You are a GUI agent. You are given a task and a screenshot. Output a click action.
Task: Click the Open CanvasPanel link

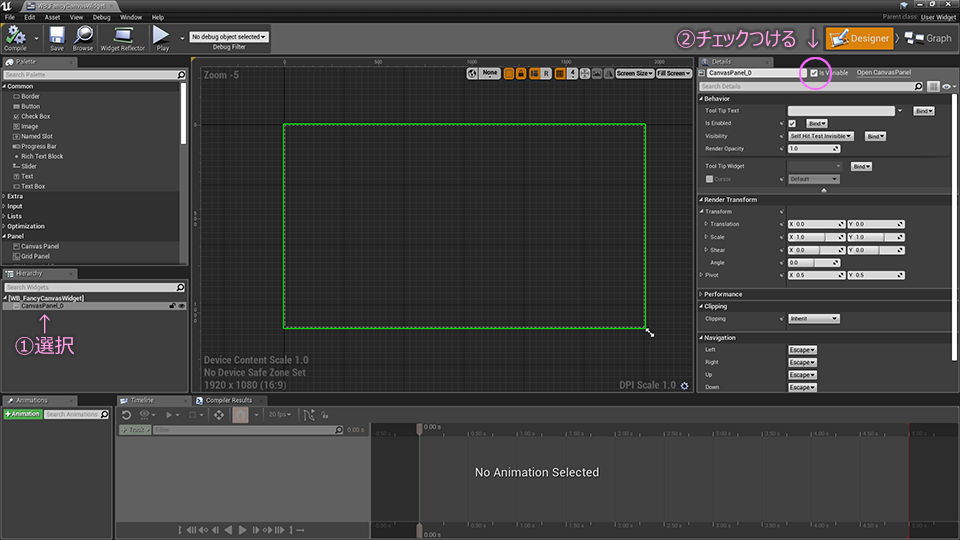click(x=883, y=73)
